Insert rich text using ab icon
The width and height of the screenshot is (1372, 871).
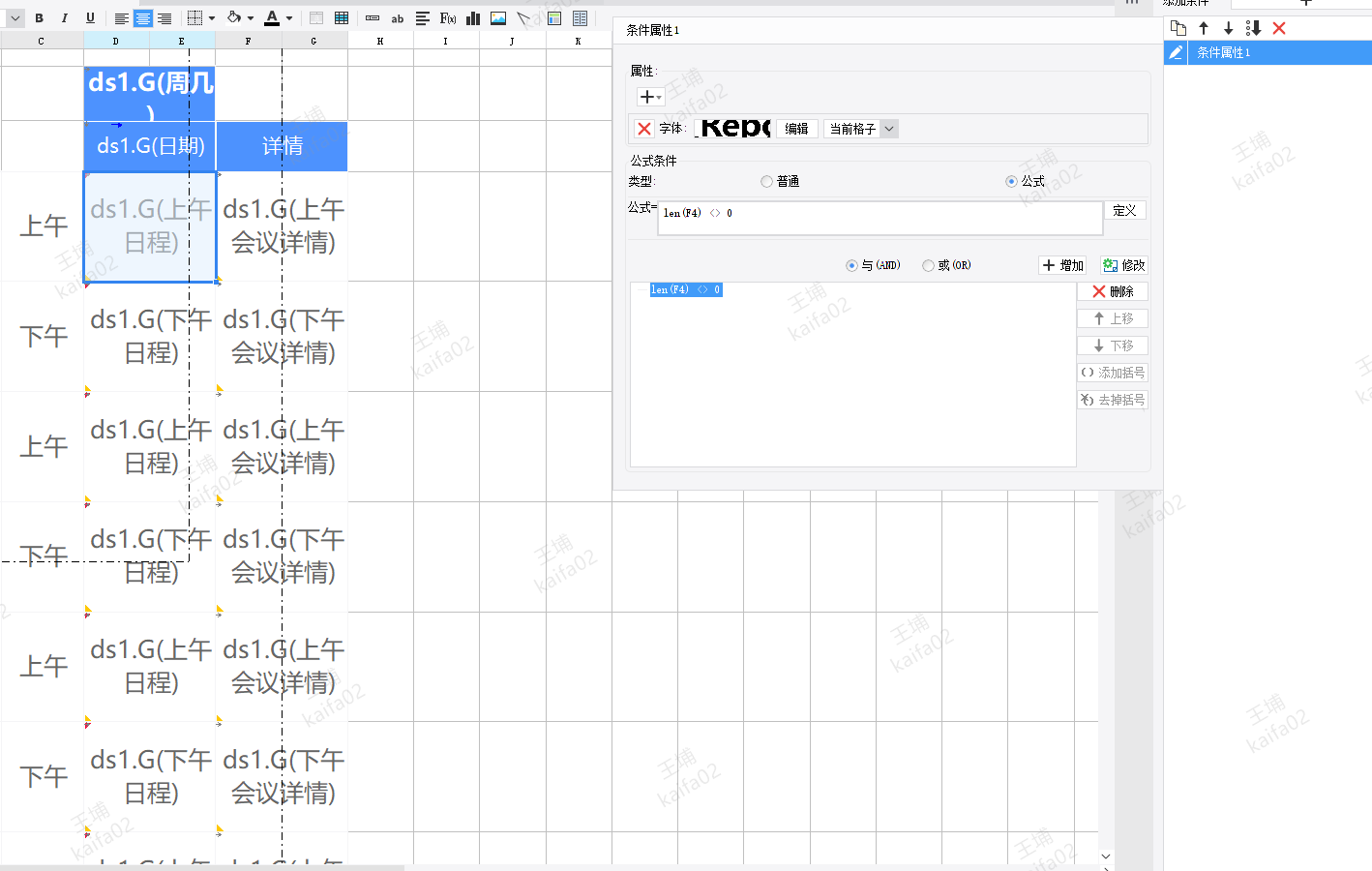398,17
